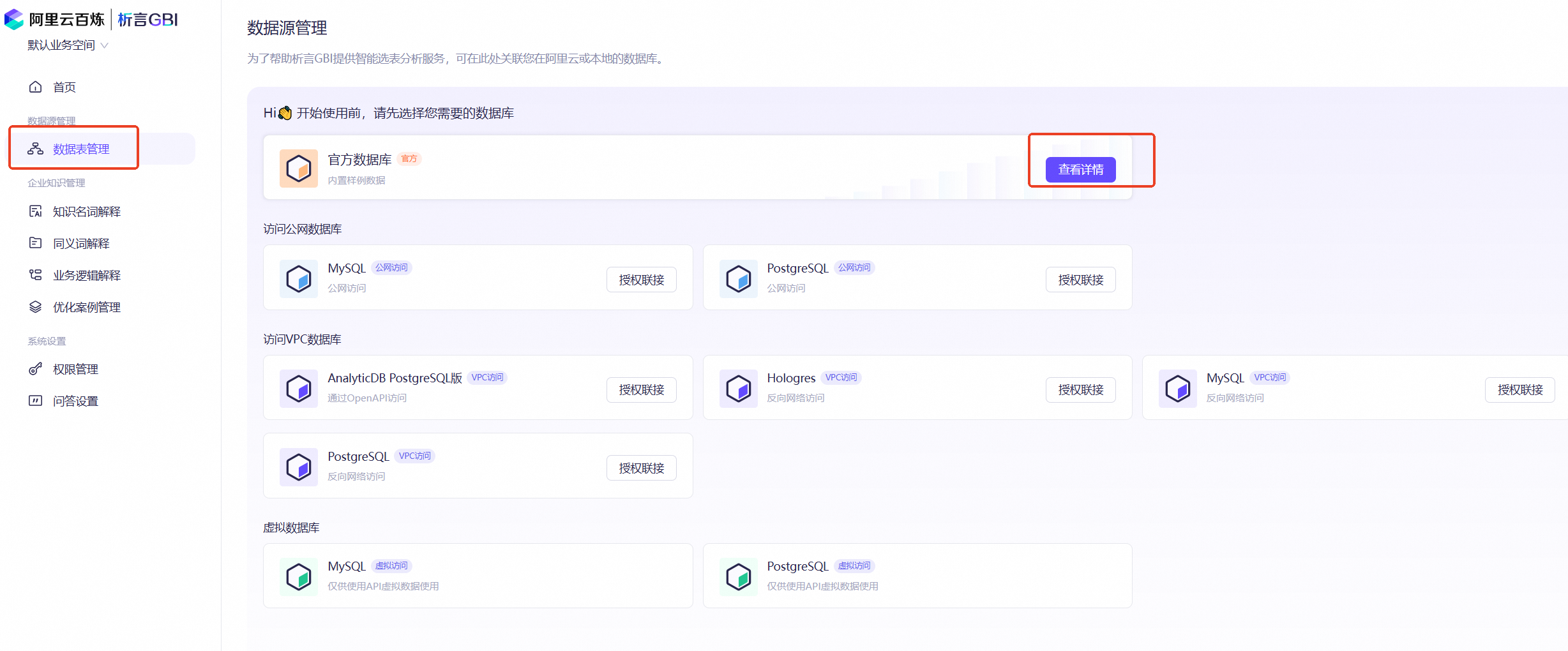This screenshot has width=1568, height=651.
Task: Click the 知识名词解释 AI document icon
Action: 35,211
